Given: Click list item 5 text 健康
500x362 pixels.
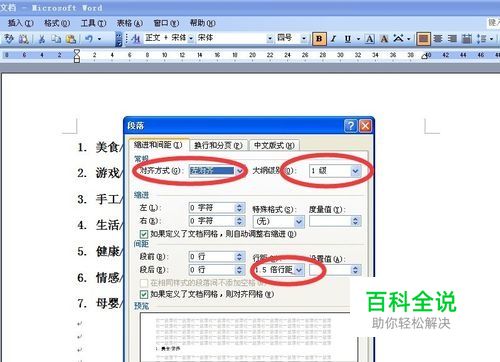Looking at the screenshot, I should (x=107, y=251).
